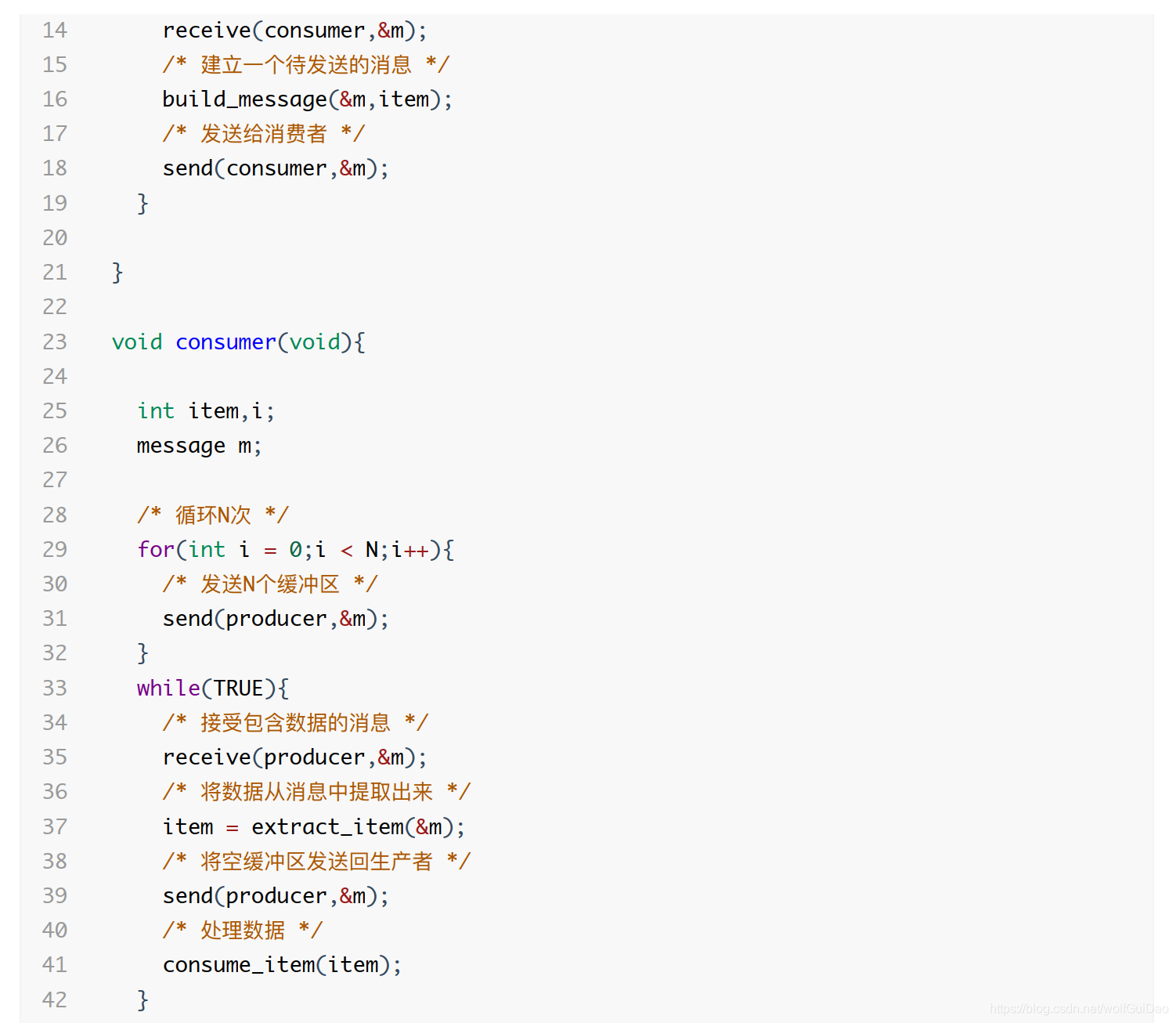
Task: Click line number 37
Action: (55, 827)
